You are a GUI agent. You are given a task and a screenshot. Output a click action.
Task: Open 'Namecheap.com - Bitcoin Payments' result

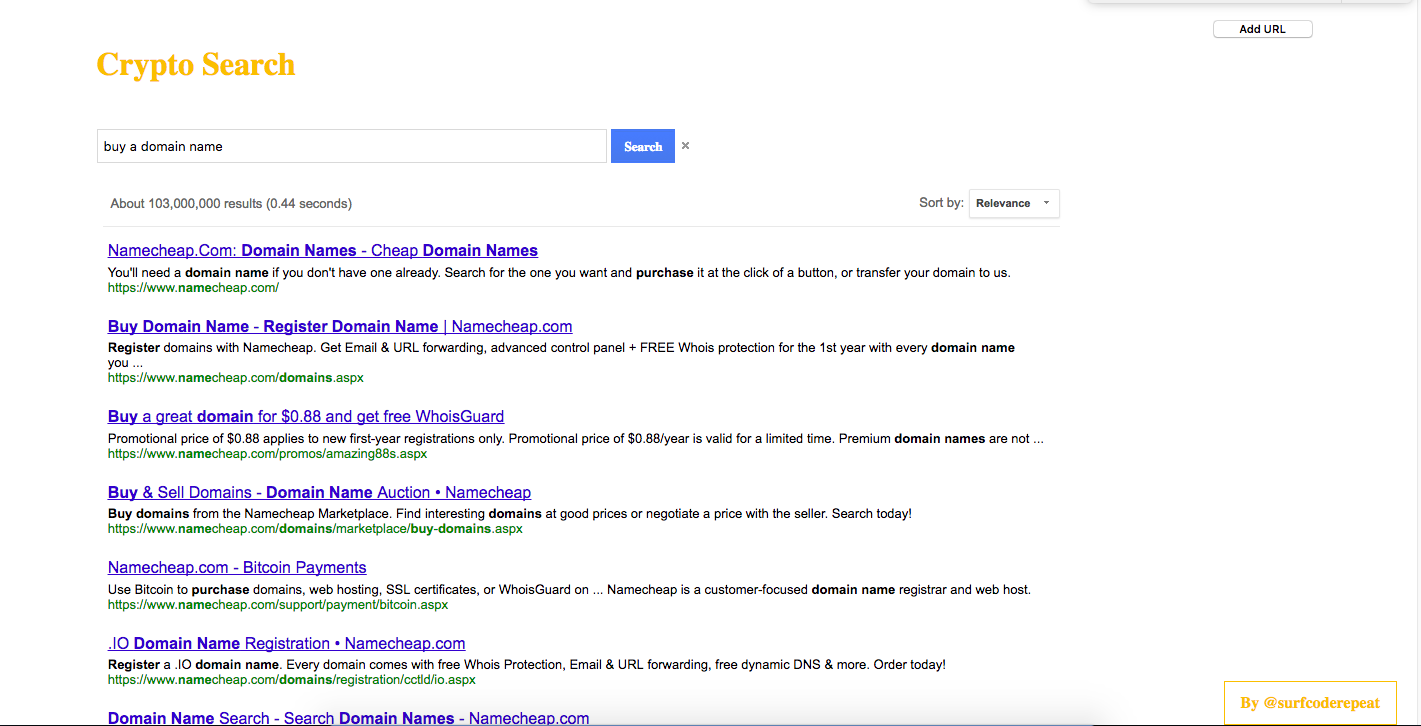coord(237,568)
